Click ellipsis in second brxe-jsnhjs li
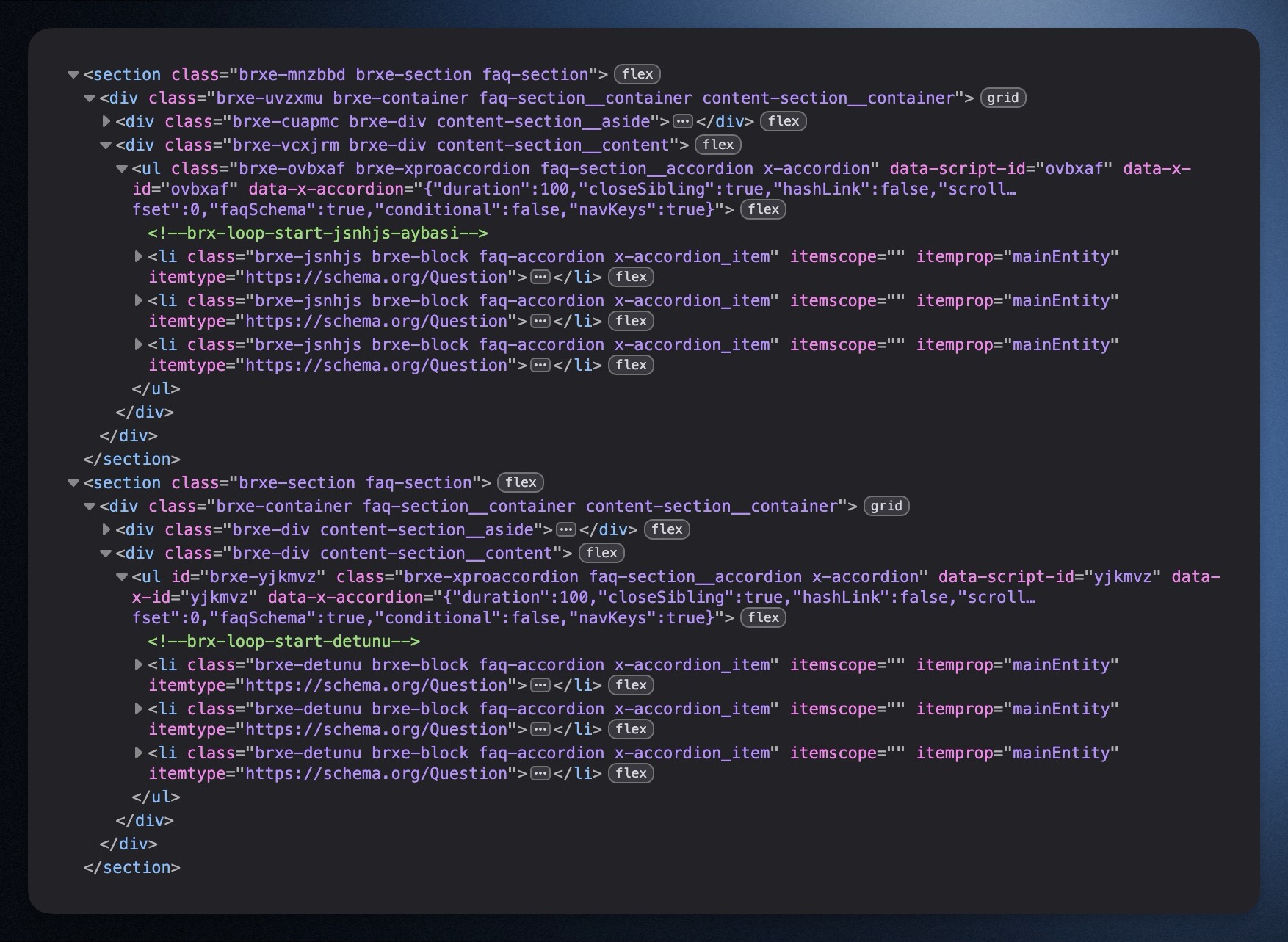This screenshot has height=942, width=1288. 540,321
